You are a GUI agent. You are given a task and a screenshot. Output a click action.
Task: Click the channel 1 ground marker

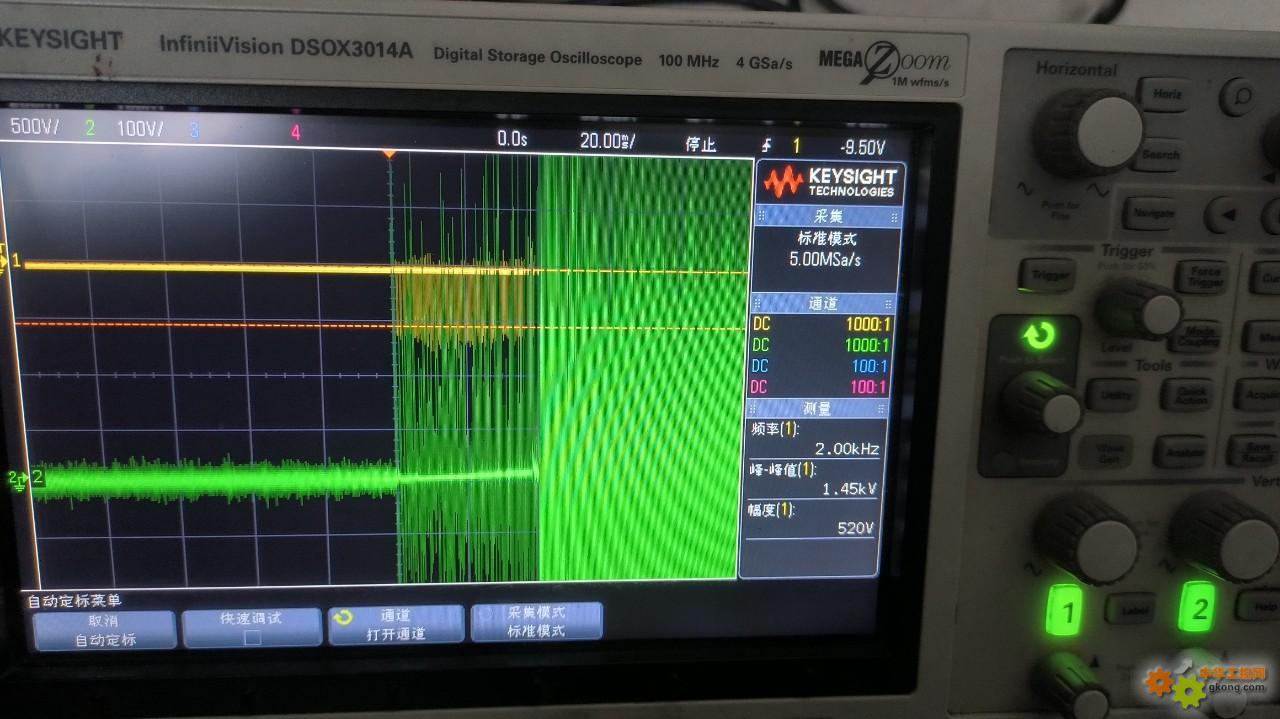[12, 261]
